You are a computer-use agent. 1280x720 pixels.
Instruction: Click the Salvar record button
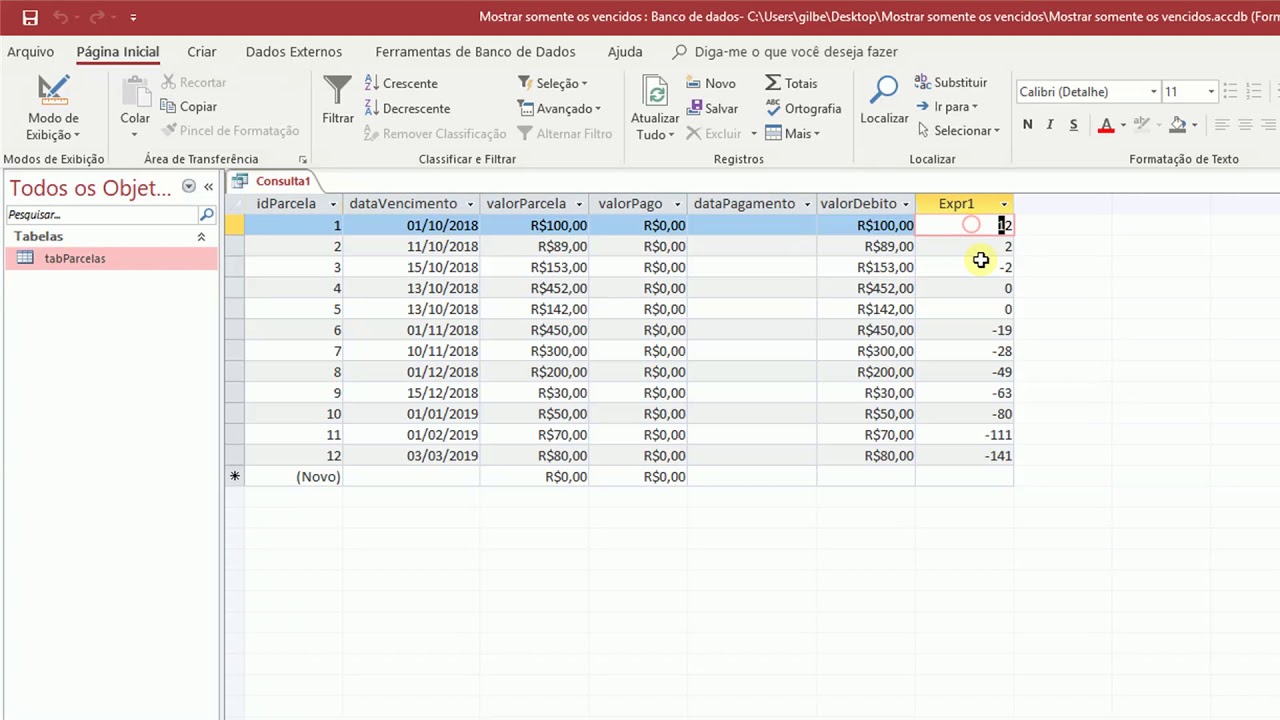712,108
